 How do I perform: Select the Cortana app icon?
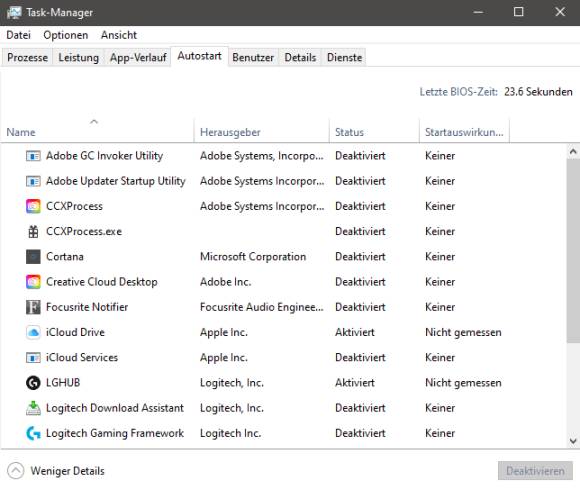[33, 256]
